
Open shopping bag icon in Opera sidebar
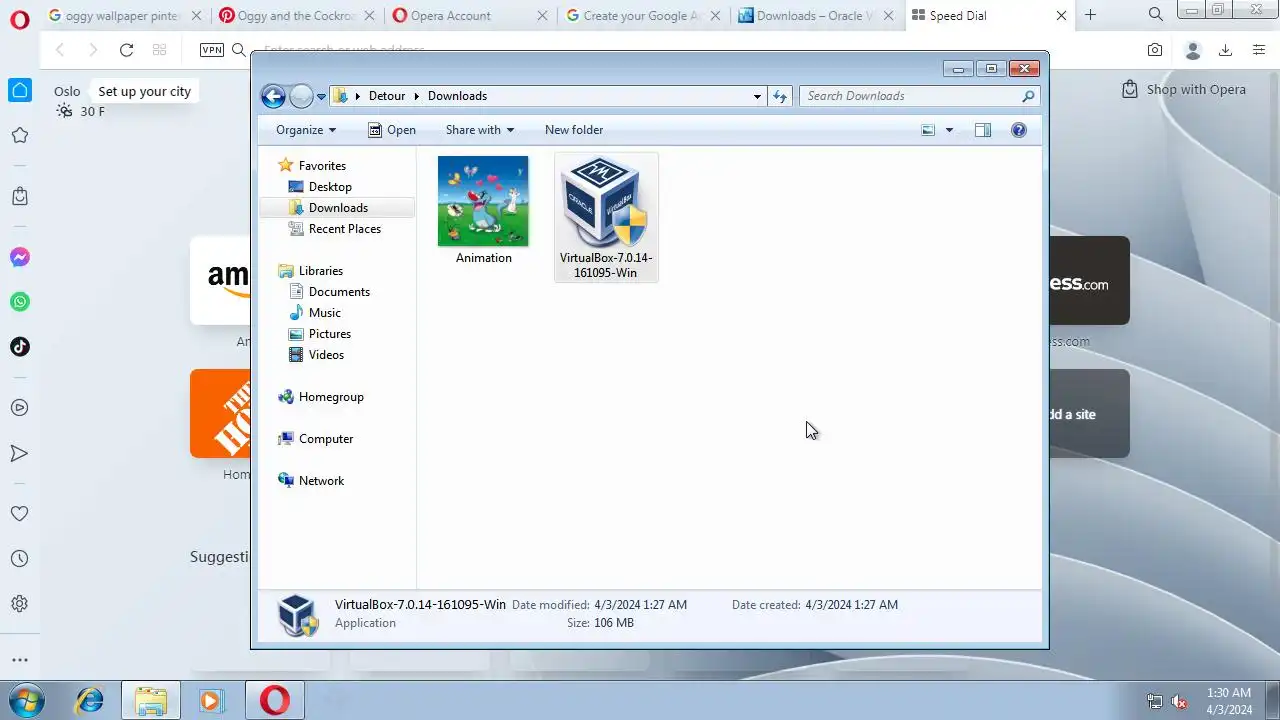point(19,197)
